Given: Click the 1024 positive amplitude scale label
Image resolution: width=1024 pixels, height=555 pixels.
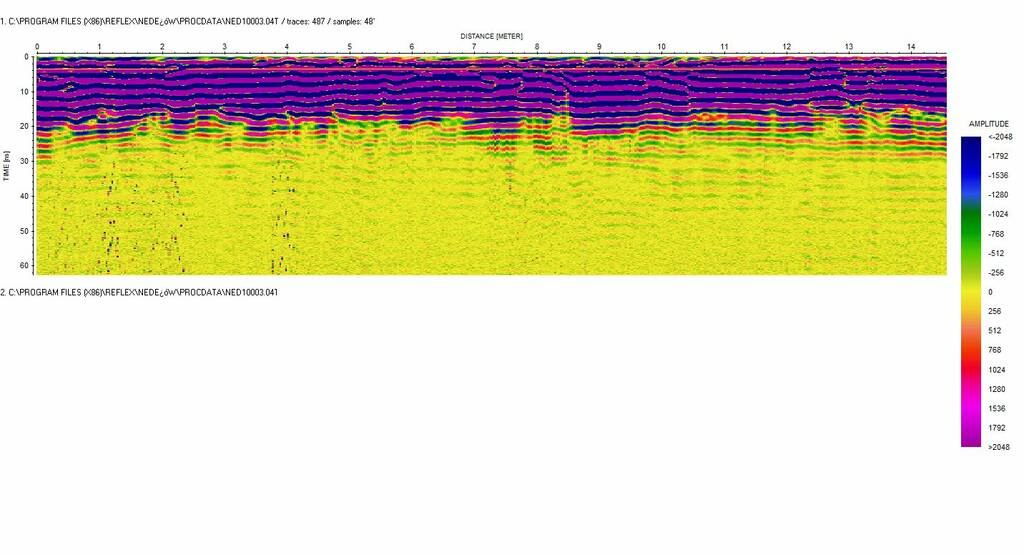Looking at the screenshot, I should pyautogui.click(x=997, y=369).
